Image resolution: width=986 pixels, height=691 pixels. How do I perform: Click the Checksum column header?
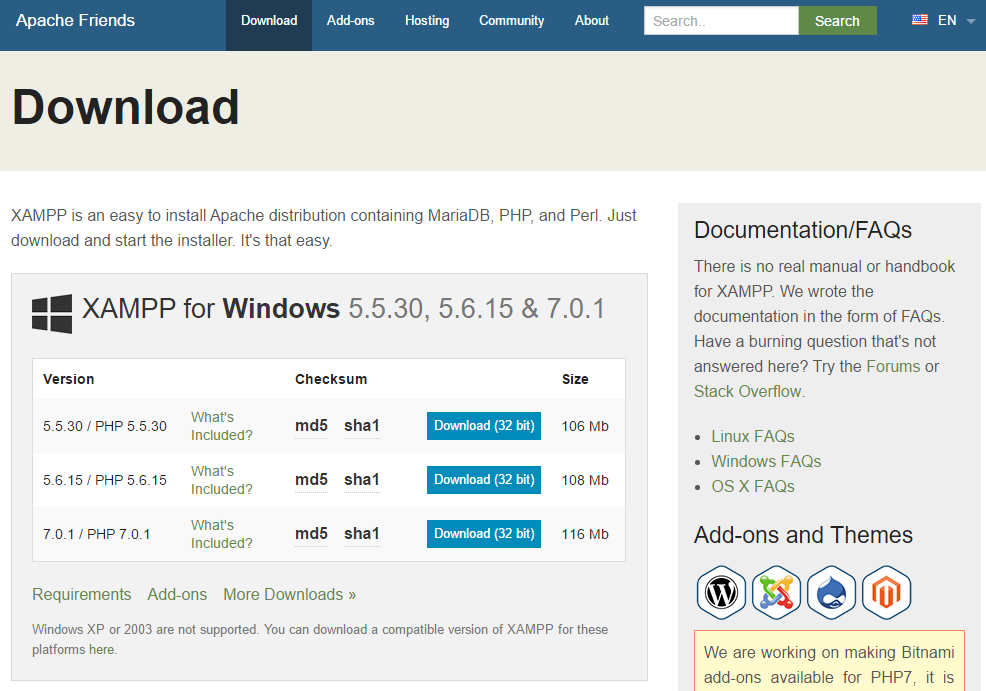coord(331,379)
